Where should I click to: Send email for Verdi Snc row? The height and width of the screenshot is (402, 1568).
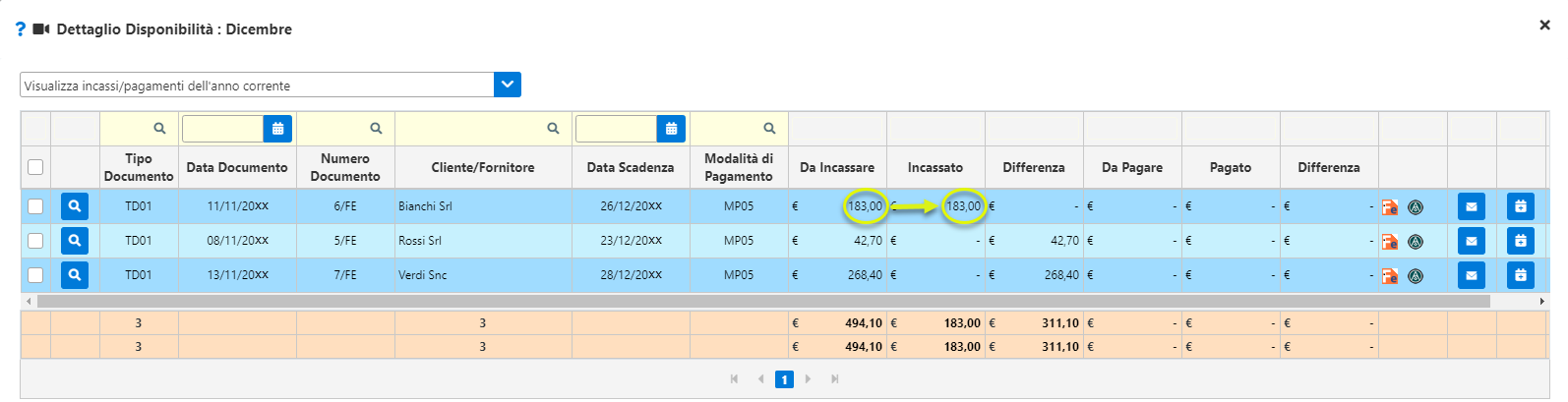tap(1472, 275)
